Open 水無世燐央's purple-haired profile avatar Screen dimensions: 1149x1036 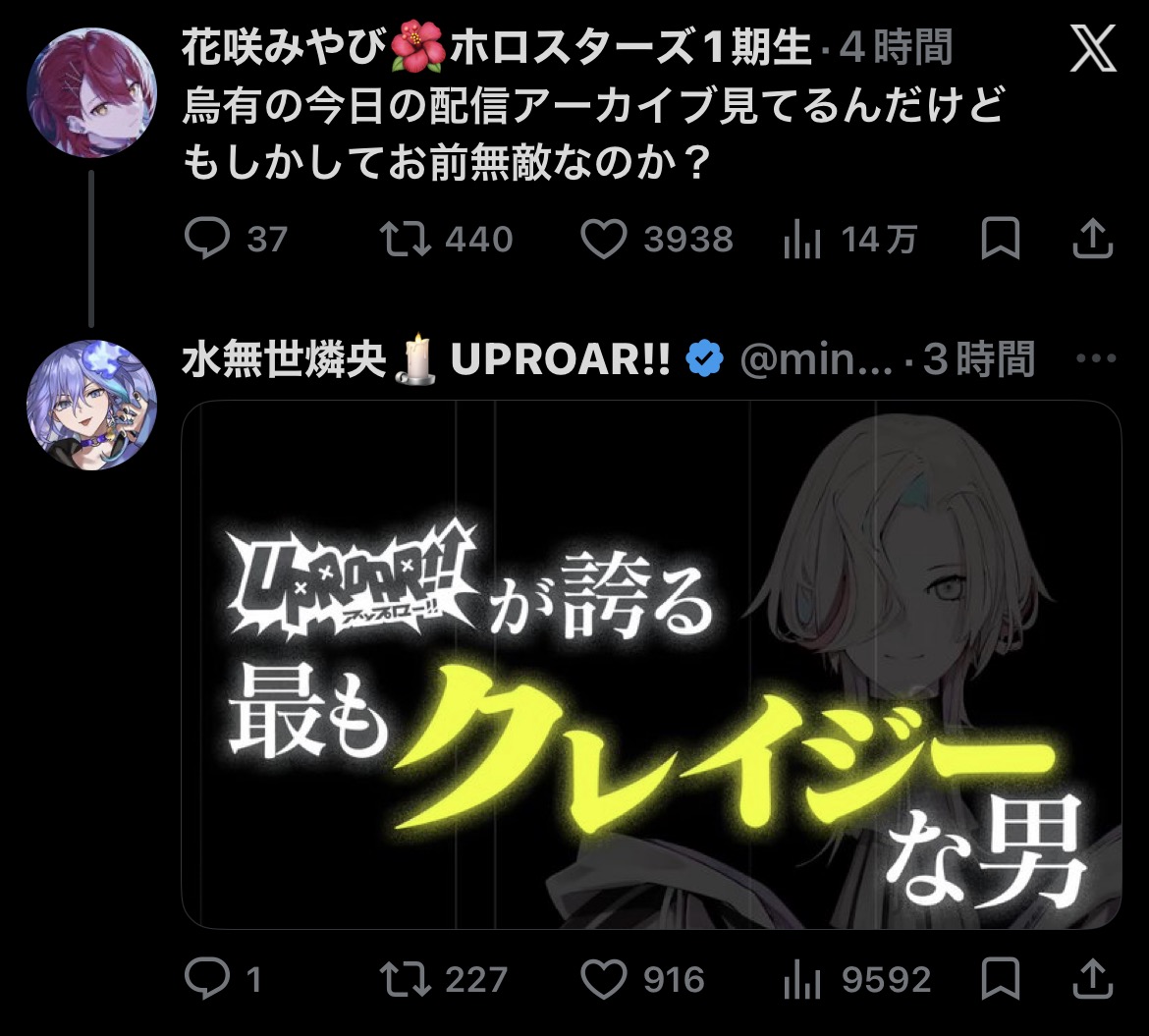pyautogui.click(x=91, y=405)
